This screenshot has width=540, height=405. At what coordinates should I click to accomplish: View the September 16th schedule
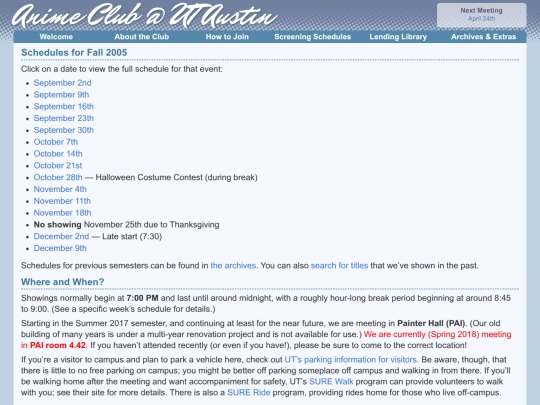64,106
